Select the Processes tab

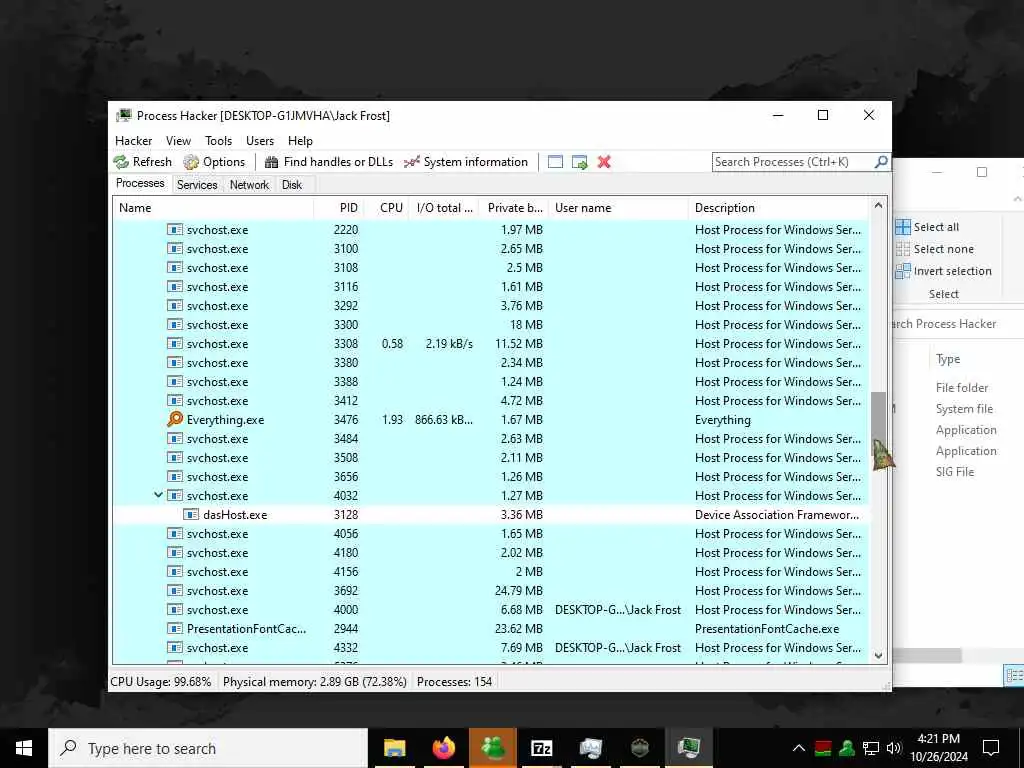click(x=140, y=184)
